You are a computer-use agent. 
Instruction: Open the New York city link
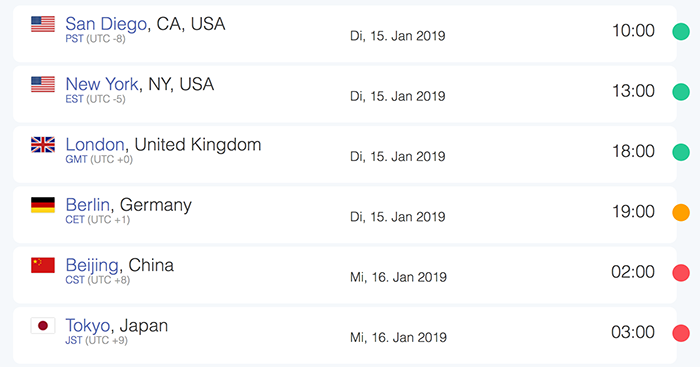[102, 84]
